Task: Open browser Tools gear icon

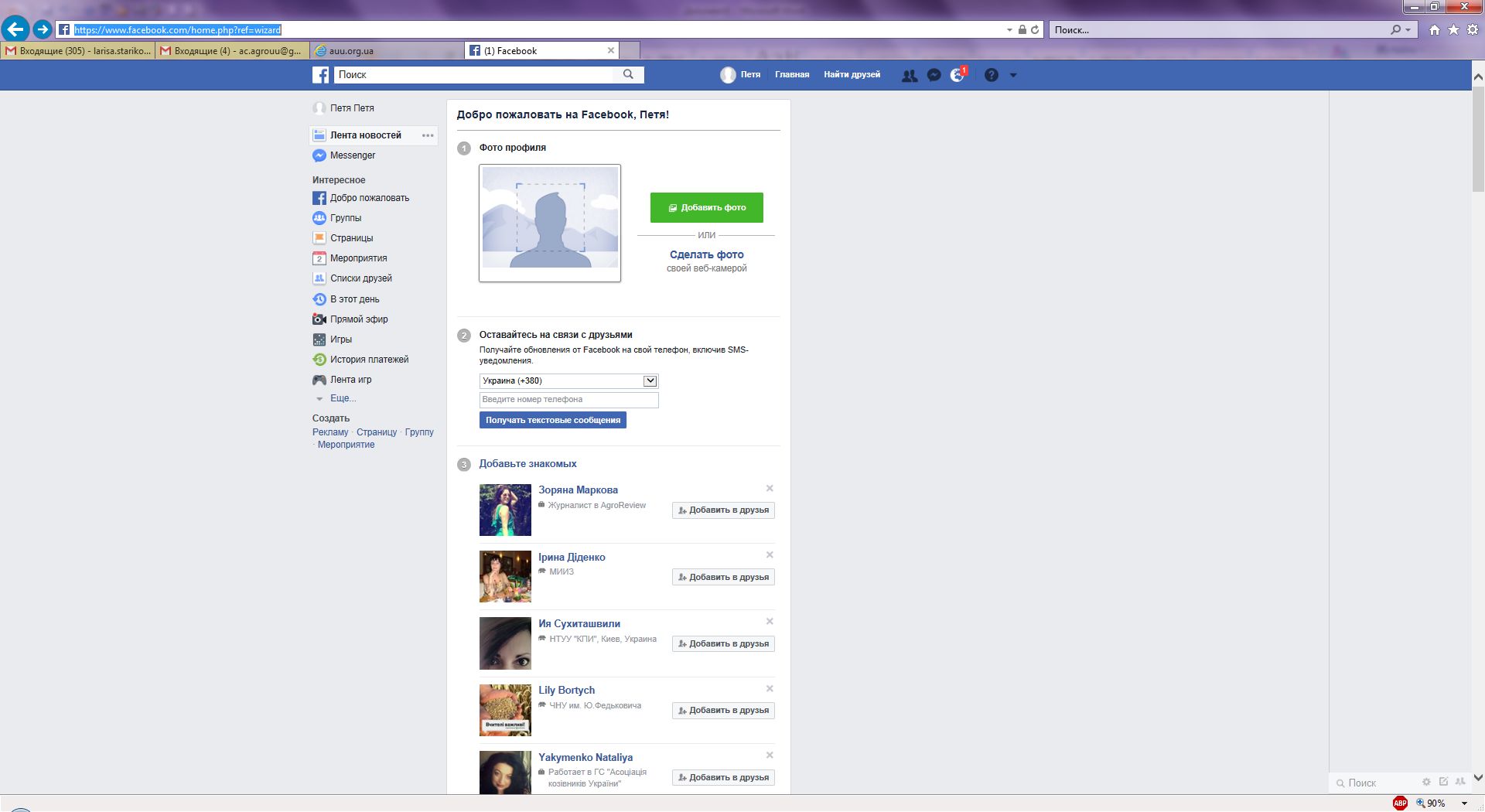Action: (x=1473, y=29)
